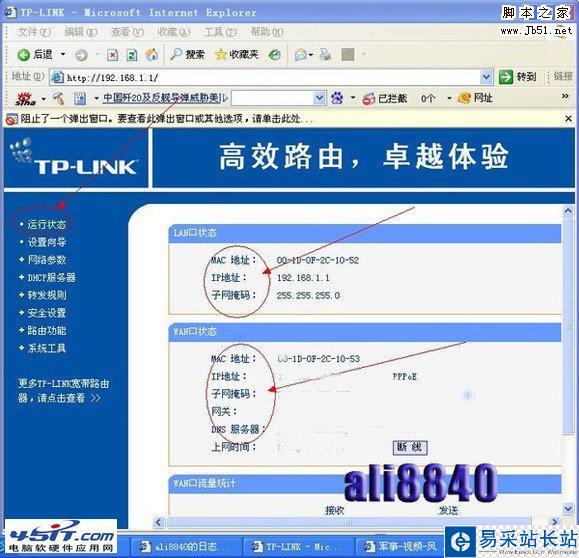Click the Refresh page icon
Screen dimensions: 579x558
pos(132,55)
